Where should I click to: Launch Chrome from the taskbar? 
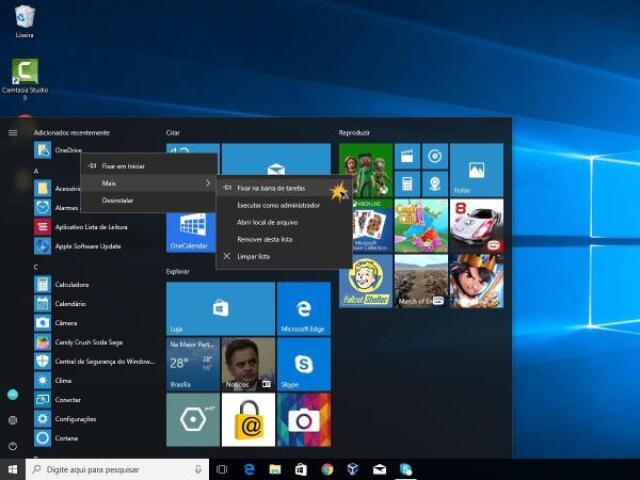coord(327,469)
